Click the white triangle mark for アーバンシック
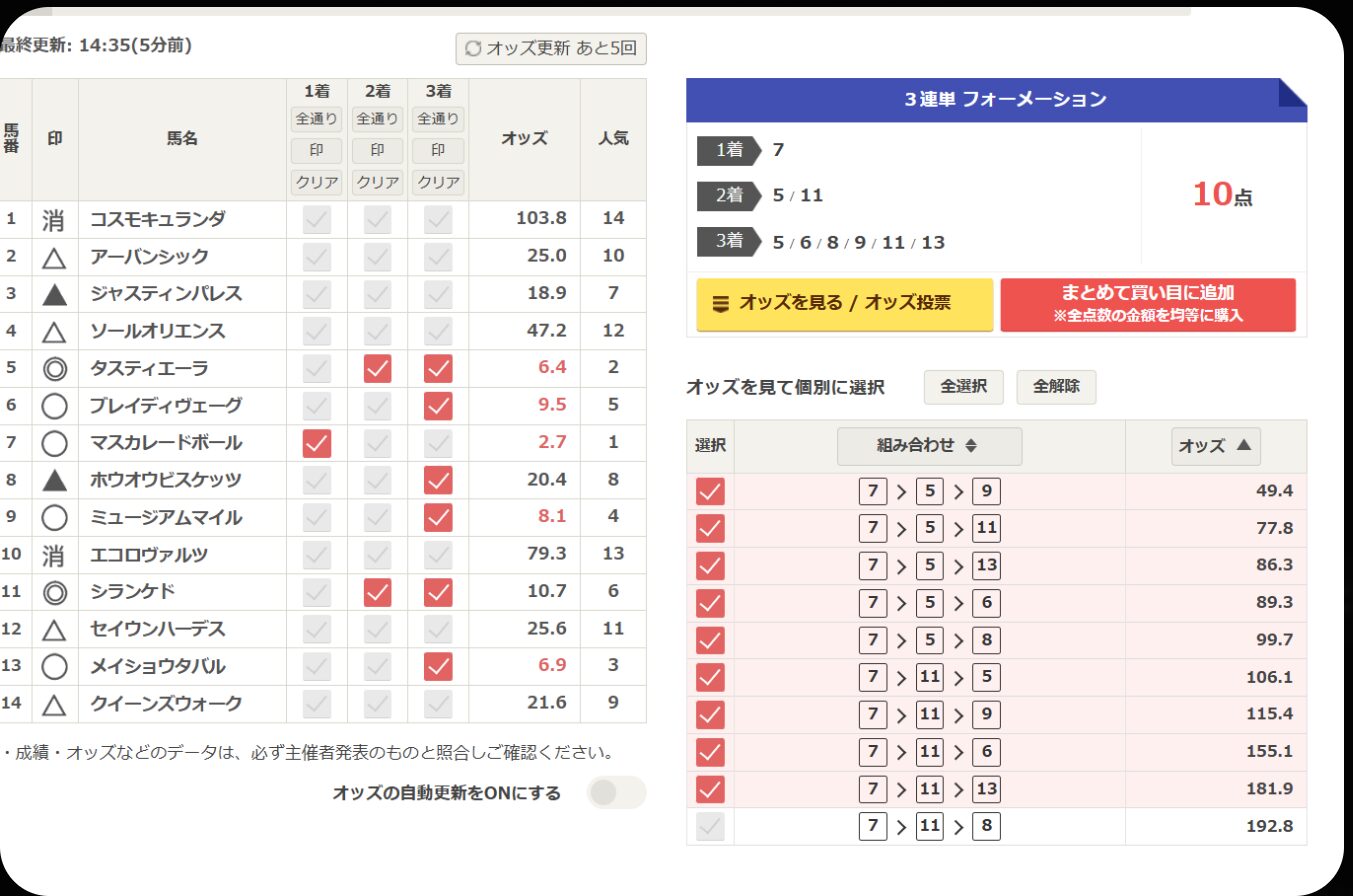1353x896 pixels. tap(55, 258)
